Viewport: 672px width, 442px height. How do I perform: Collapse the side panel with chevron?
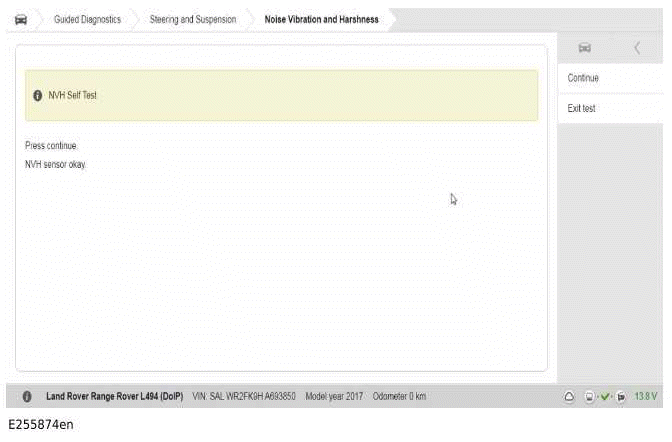click(637, 48)
